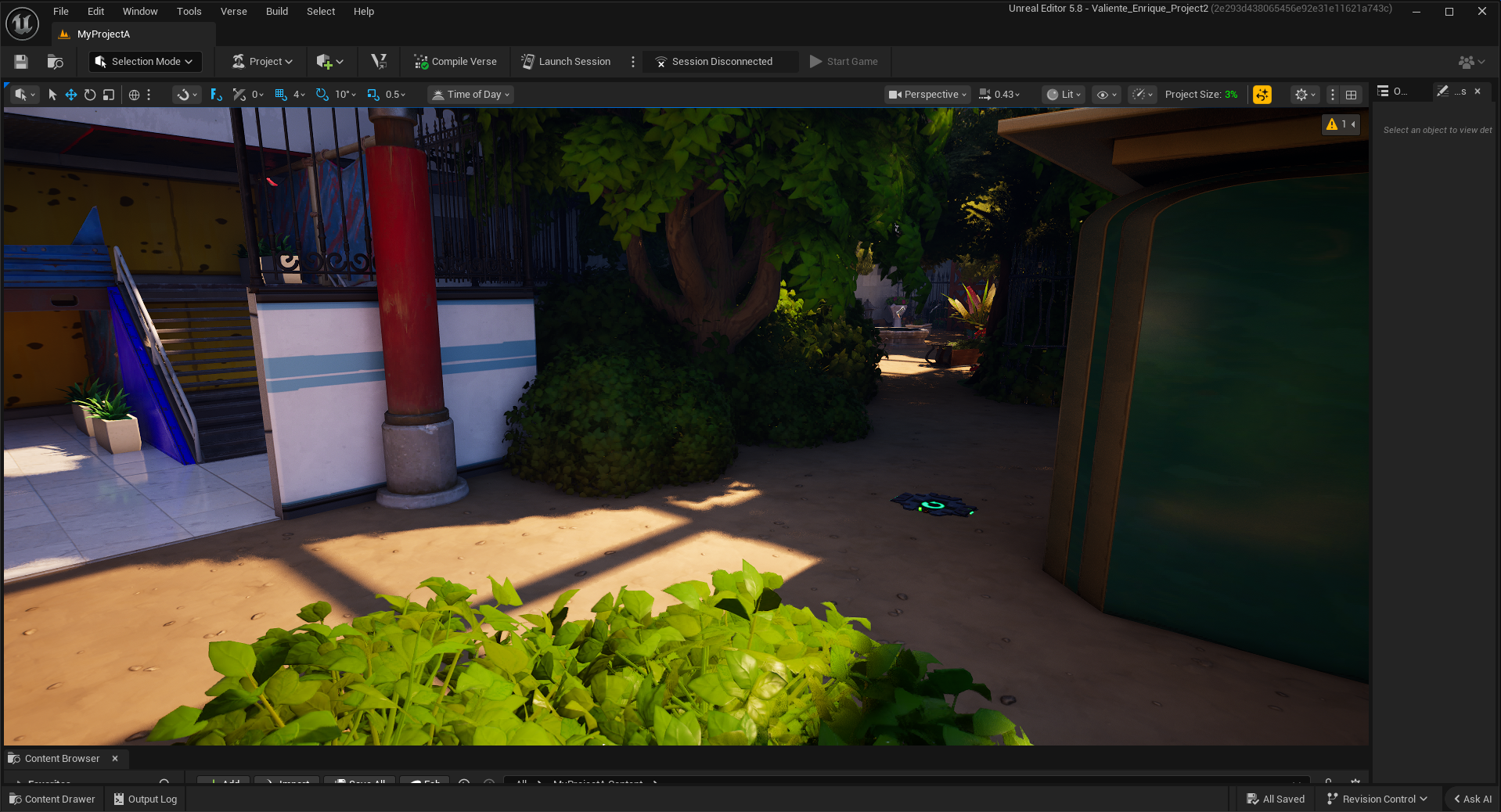Image resolution: width=1501 pixels, height=812 pixels.
Task: Open viewport toolbar vertical dots options
Action: 1333,95
